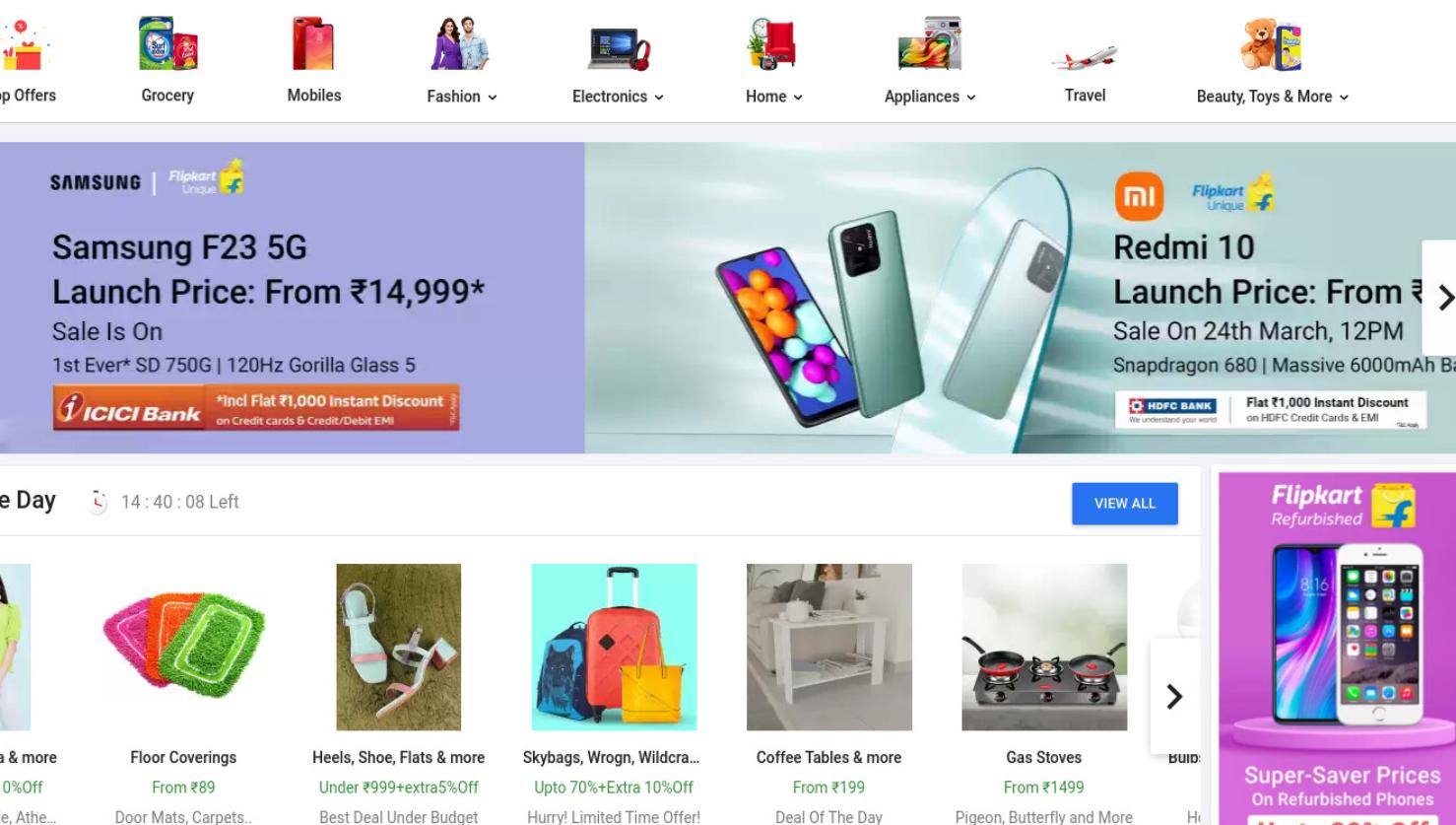
Task: Expand the Electronics dropdown menu
Action: click(x=658, y=97)
